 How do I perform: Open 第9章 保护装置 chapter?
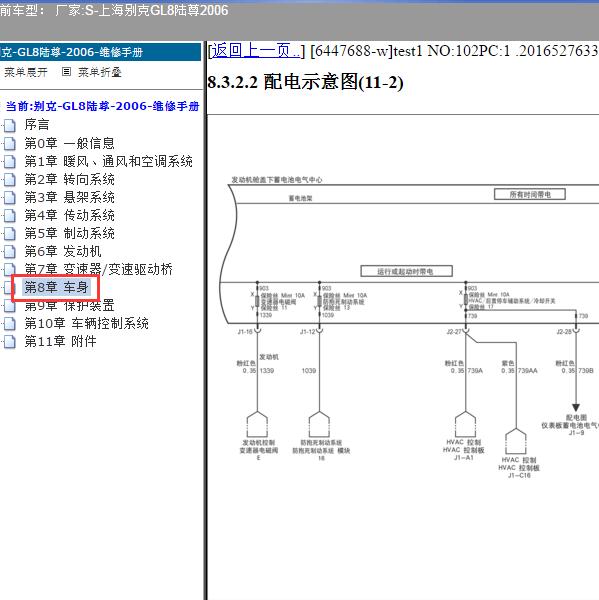point(69,305)
